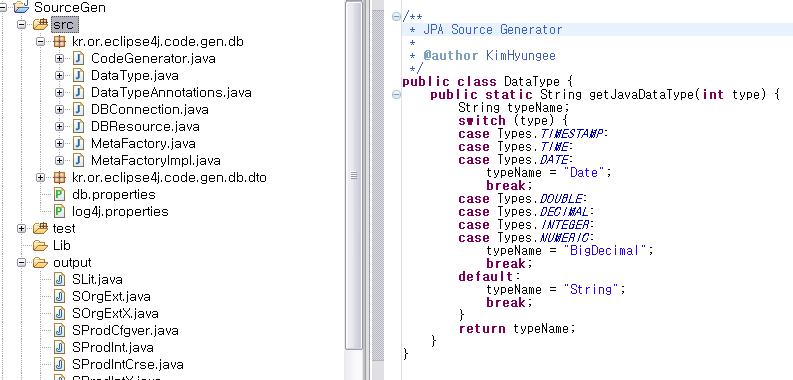Click the SLit.java file icon
793x380 pixels.
(x=60, y=279)
